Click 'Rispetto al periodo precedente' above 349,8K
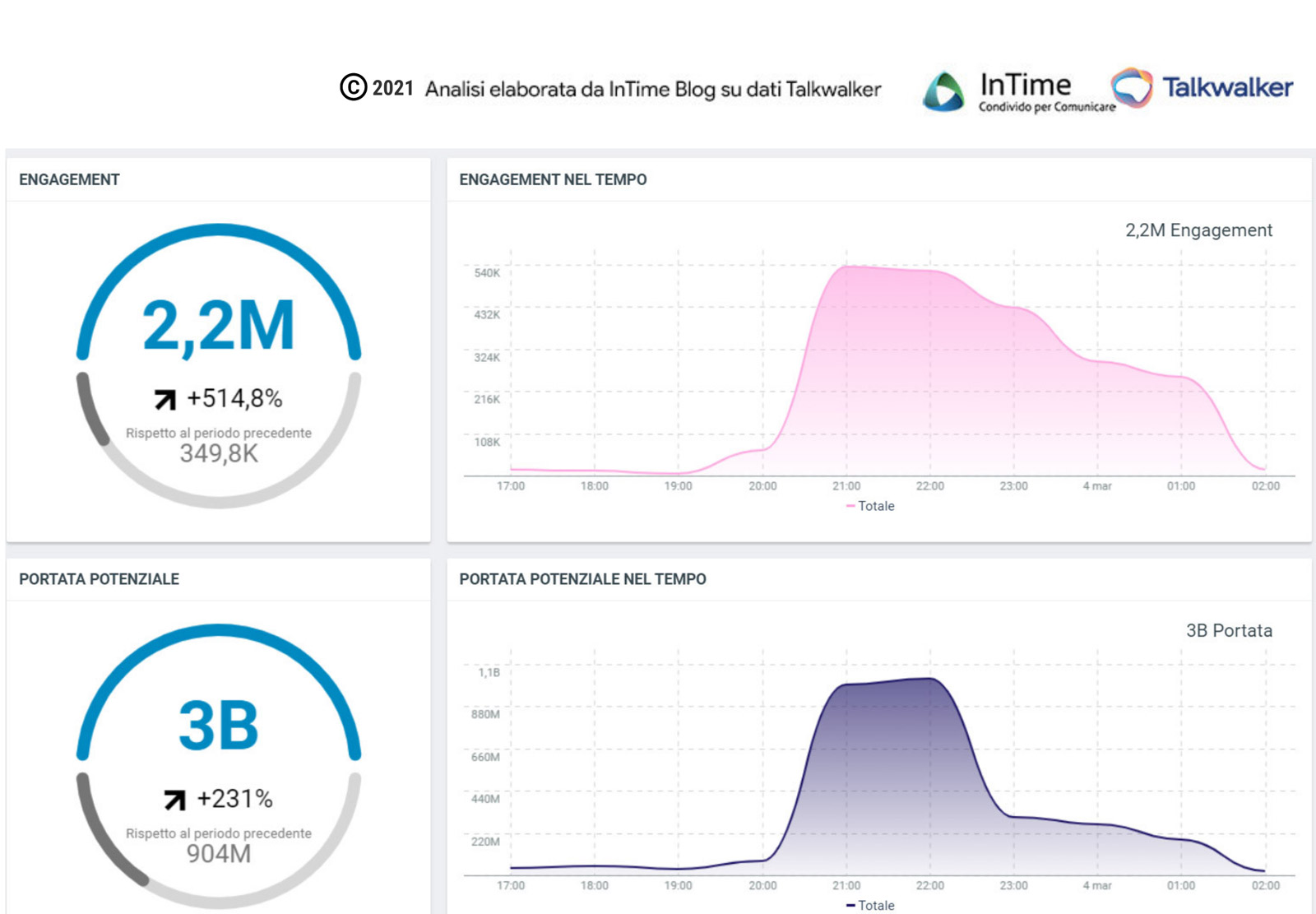The height and width of the screenshot is (914, 1316). [x=219, y=433]
